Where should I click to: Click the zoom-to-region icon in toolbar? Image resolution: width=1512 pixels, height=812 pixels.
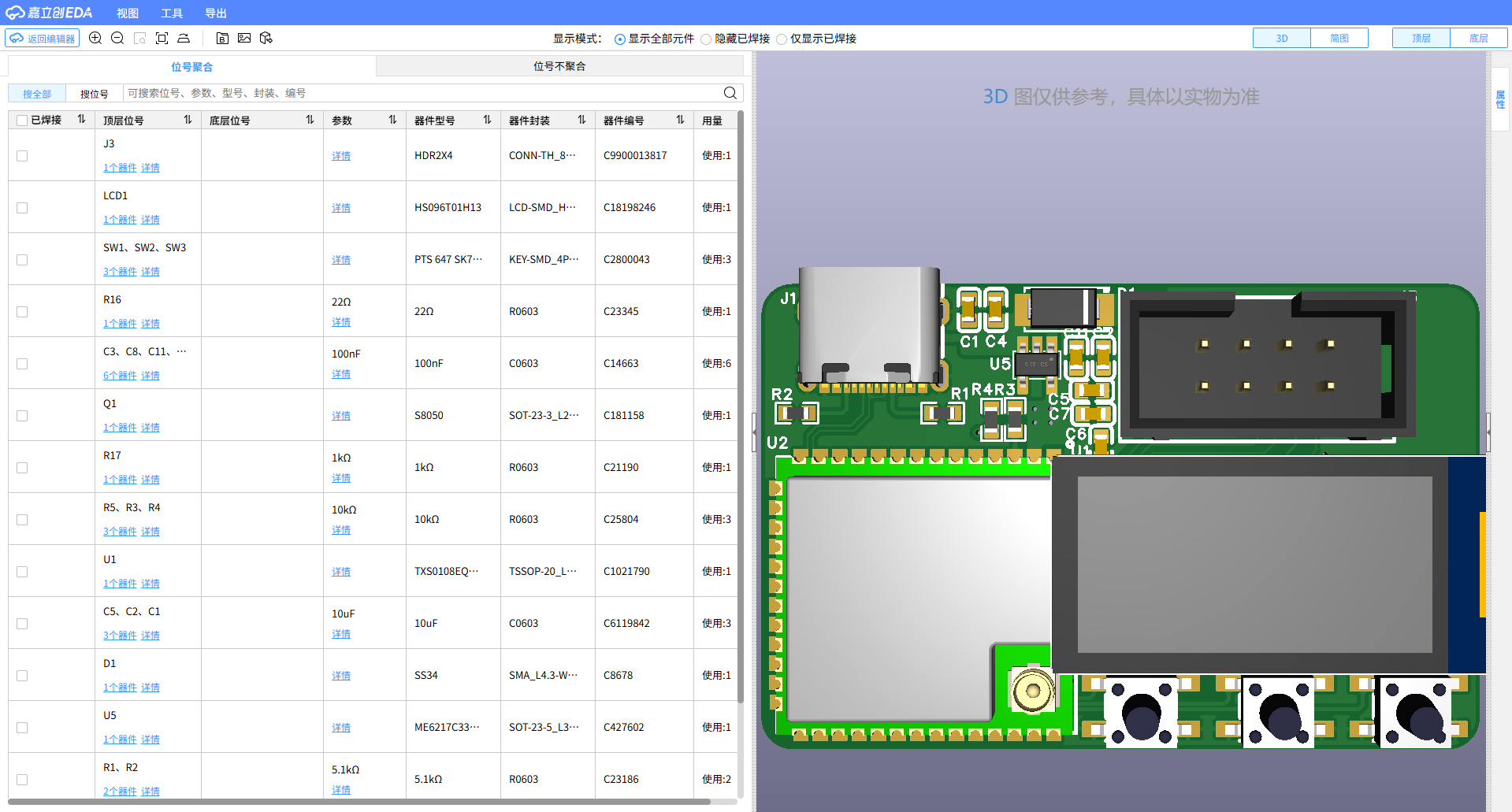[139, 38]
